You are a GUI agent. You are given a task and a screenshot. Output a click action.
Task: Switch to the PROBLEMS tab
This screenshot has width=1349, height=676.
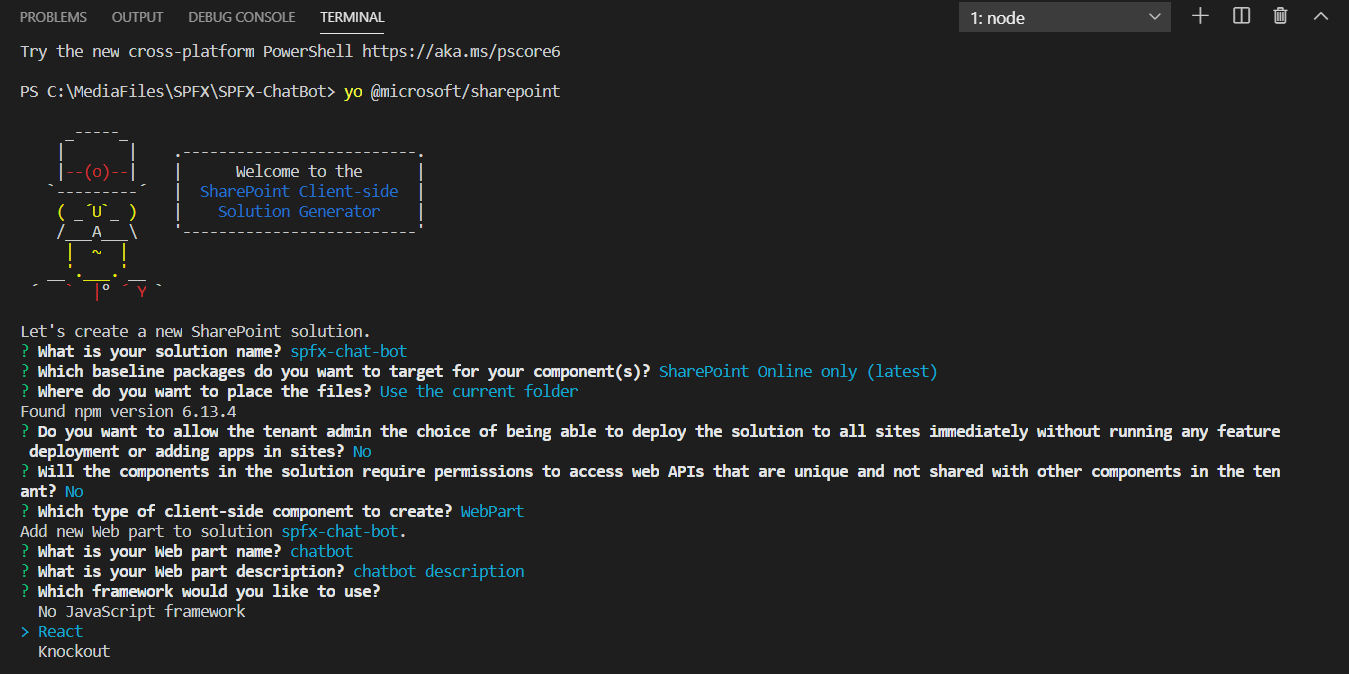53,16
